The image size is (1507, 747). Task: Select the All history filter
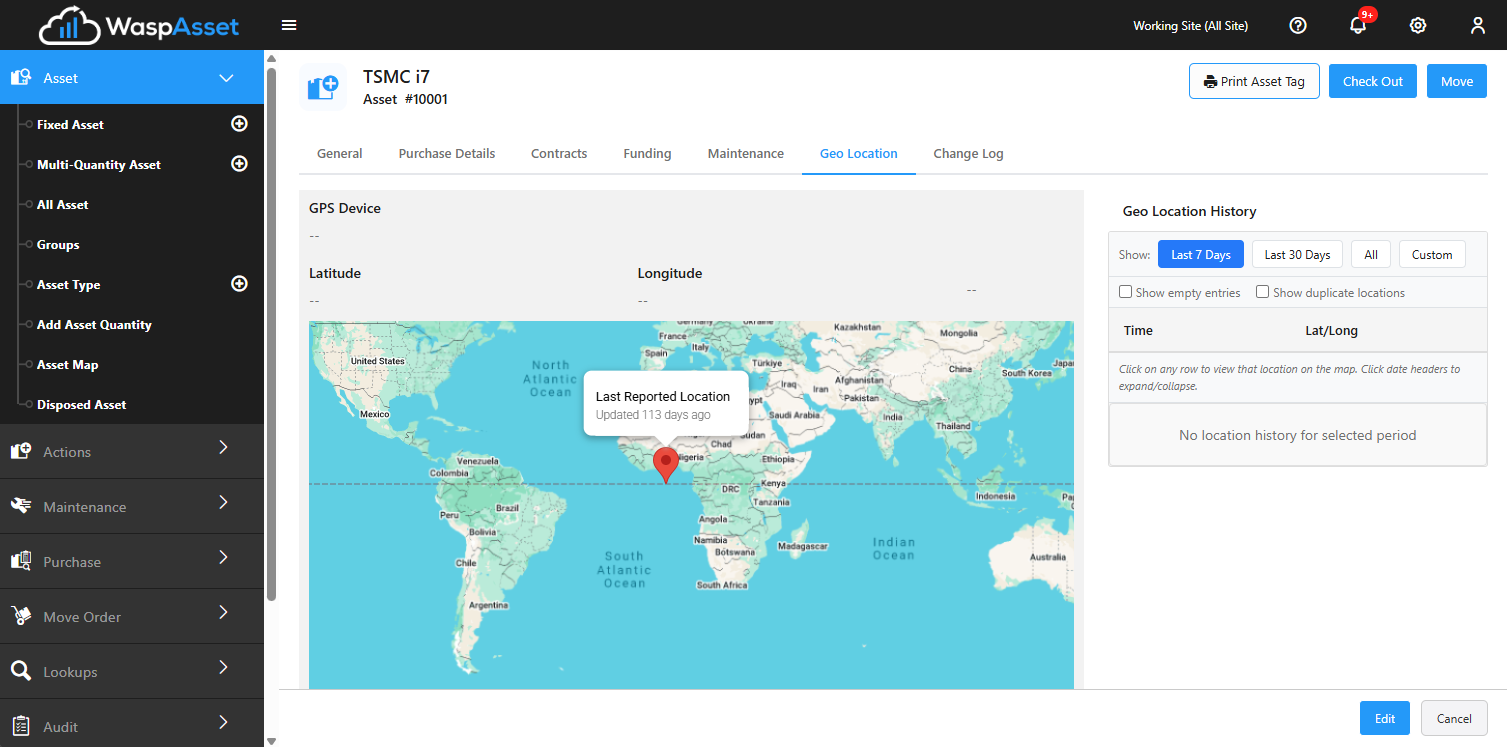tap(1371, 254)
